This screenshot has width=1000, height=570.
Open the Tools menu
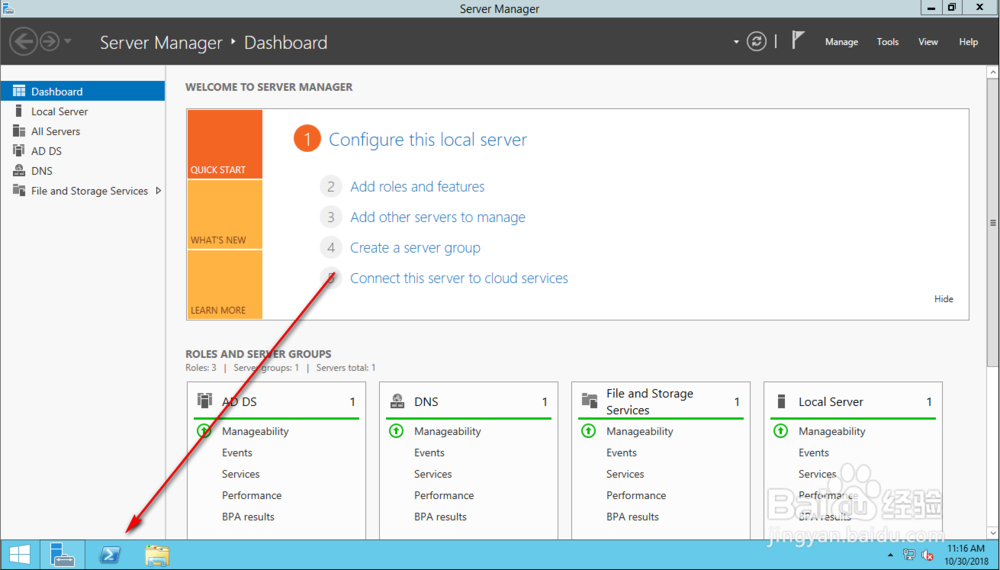pos(887,42)
